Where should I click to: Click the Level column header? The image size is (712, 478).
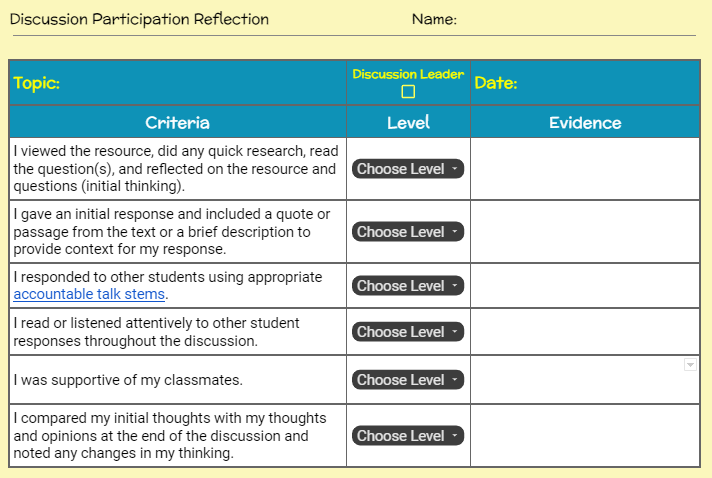pos(408,123)
